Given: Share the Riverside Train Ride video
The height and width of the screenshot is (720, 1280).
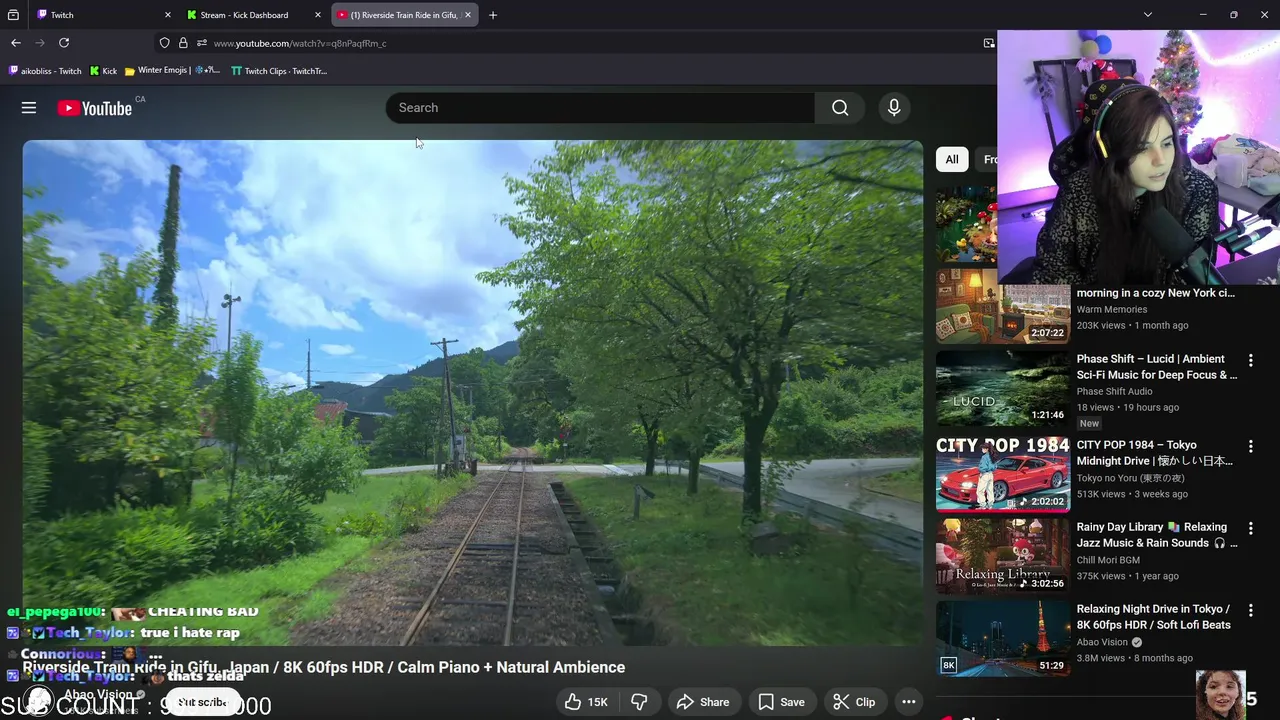Looking at the screenshot, I should pos(703,702).
